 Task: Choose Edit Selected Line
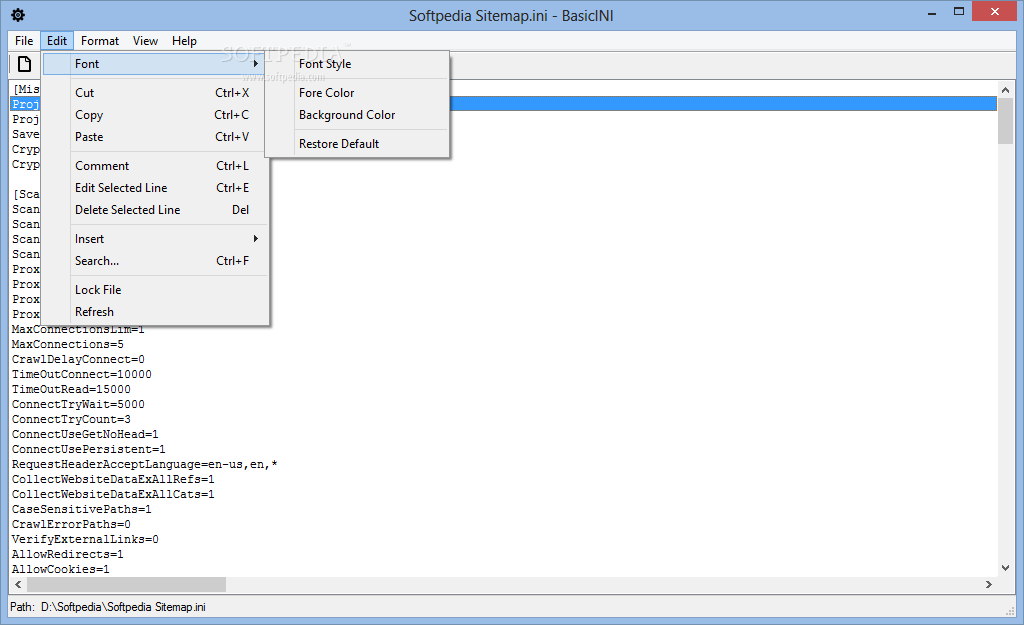(x=155, y=188)
